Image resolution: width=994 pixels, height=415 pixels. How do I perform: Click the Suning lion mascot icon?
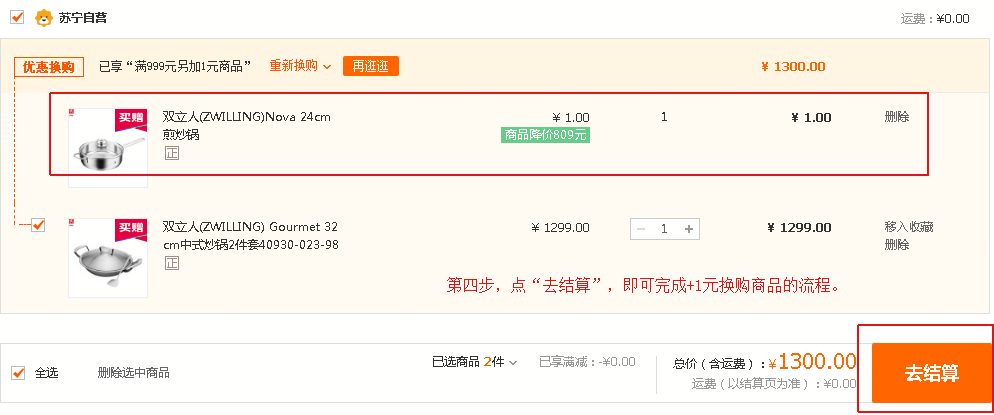coord(43,18)
